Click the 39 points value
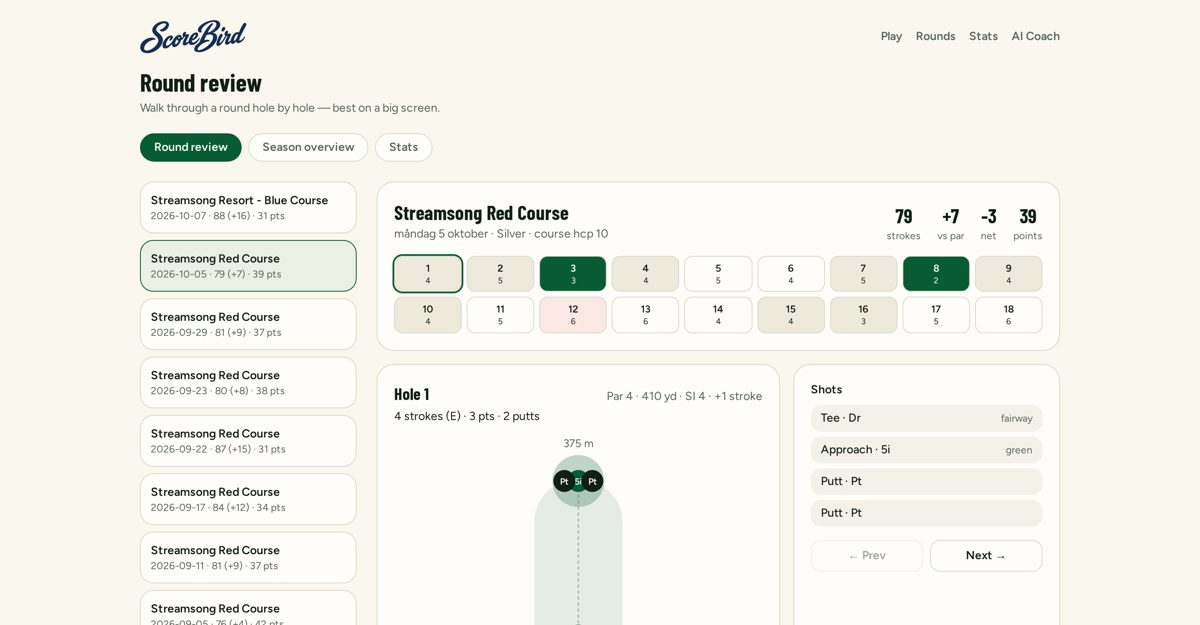The width and height of the screenshot is (1200, 625). [x=1027, y=216]
